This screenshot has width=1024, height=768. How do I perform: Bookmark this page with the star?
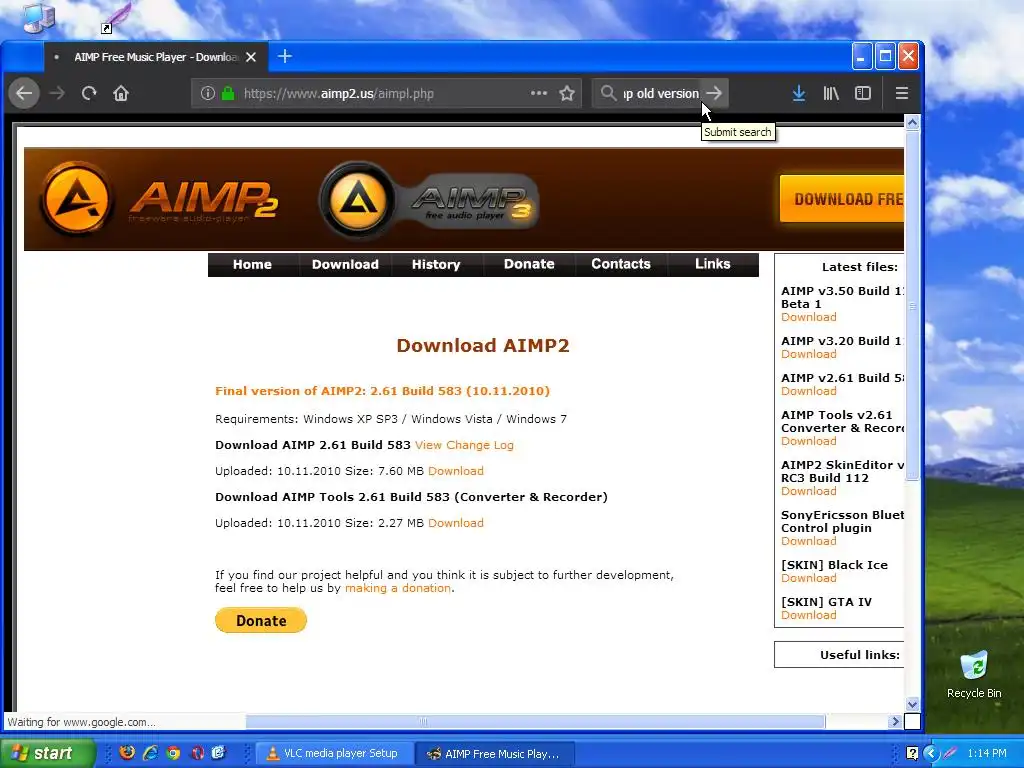pos(567,93)
